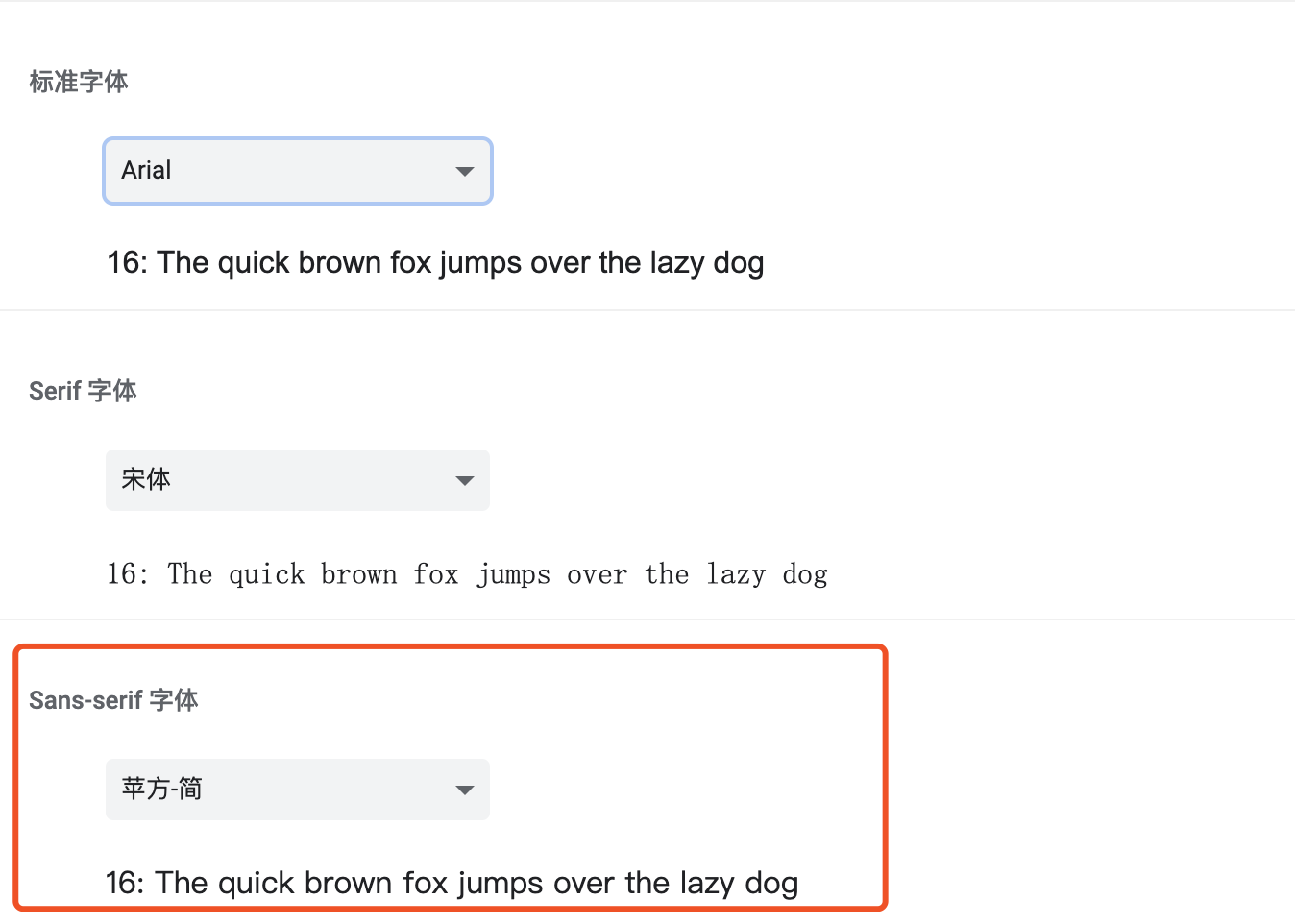Click the 苹方-简 preview sentence
Viewport: 1295px width, 924px height.
[452, 883]
